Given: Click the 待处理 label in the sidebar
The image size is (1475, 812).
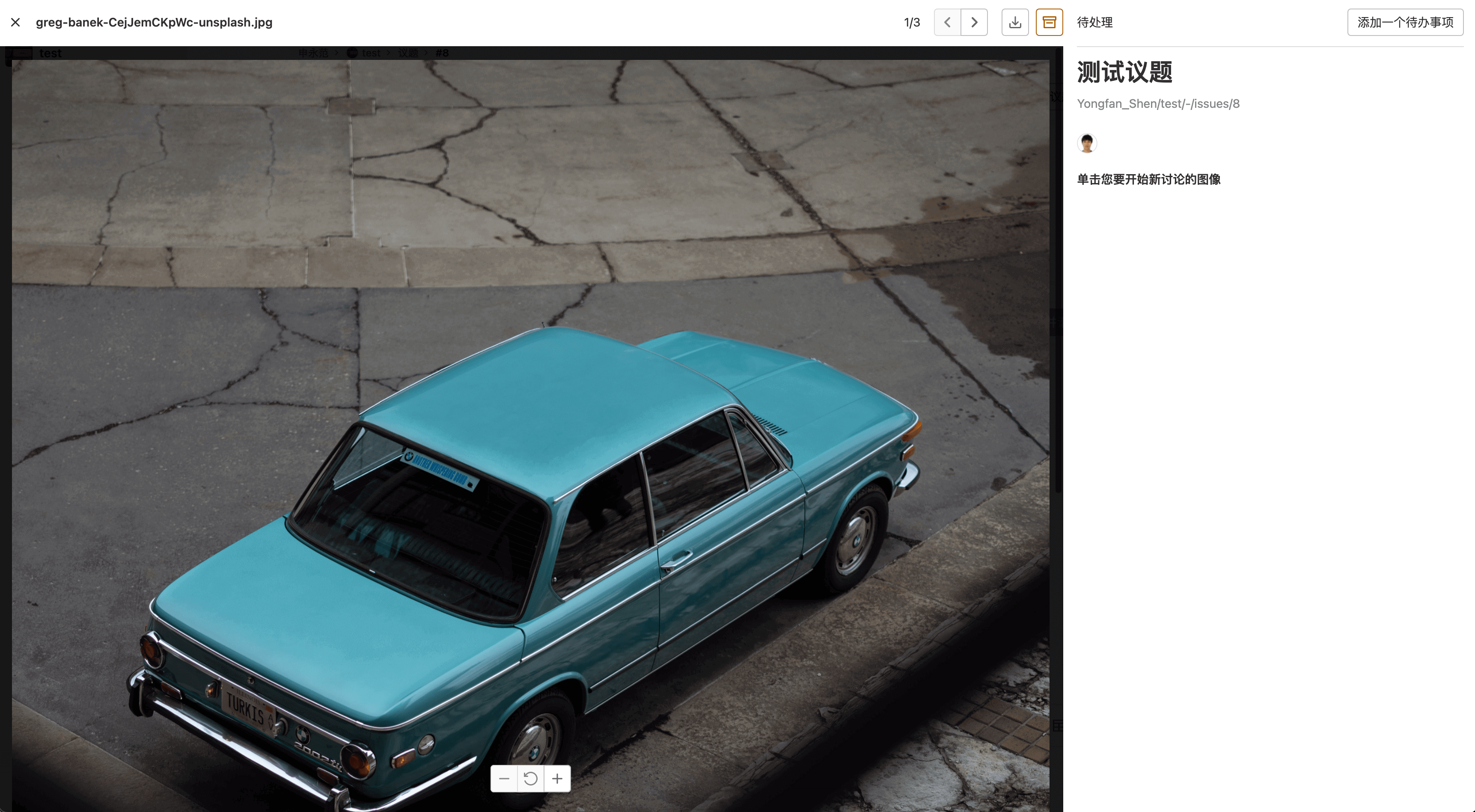Looking at the screenshot, I should (1094, 22).
